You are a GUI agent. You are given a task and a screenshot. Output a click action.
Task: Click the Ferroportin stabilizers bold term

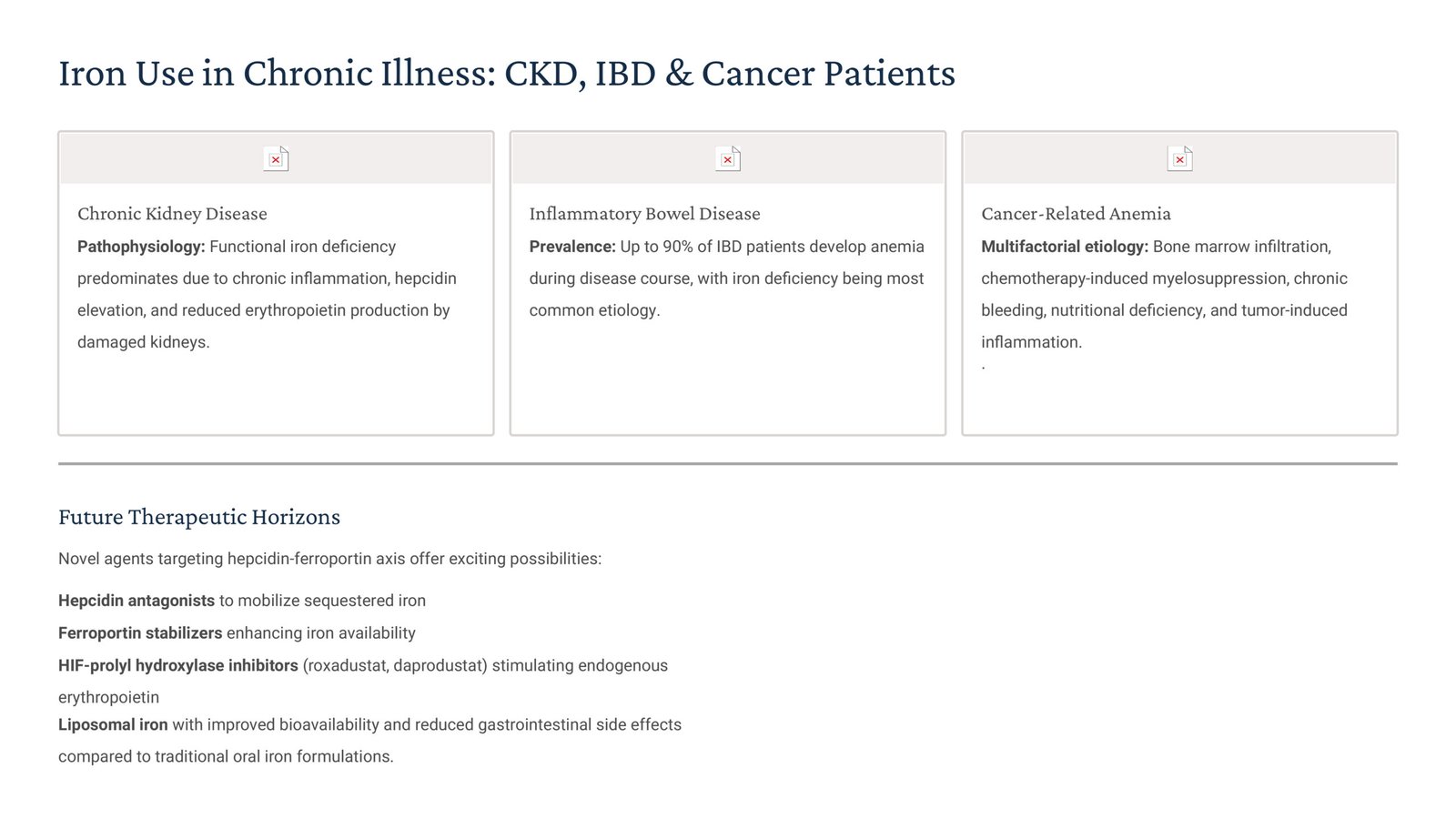pos(140,633)
